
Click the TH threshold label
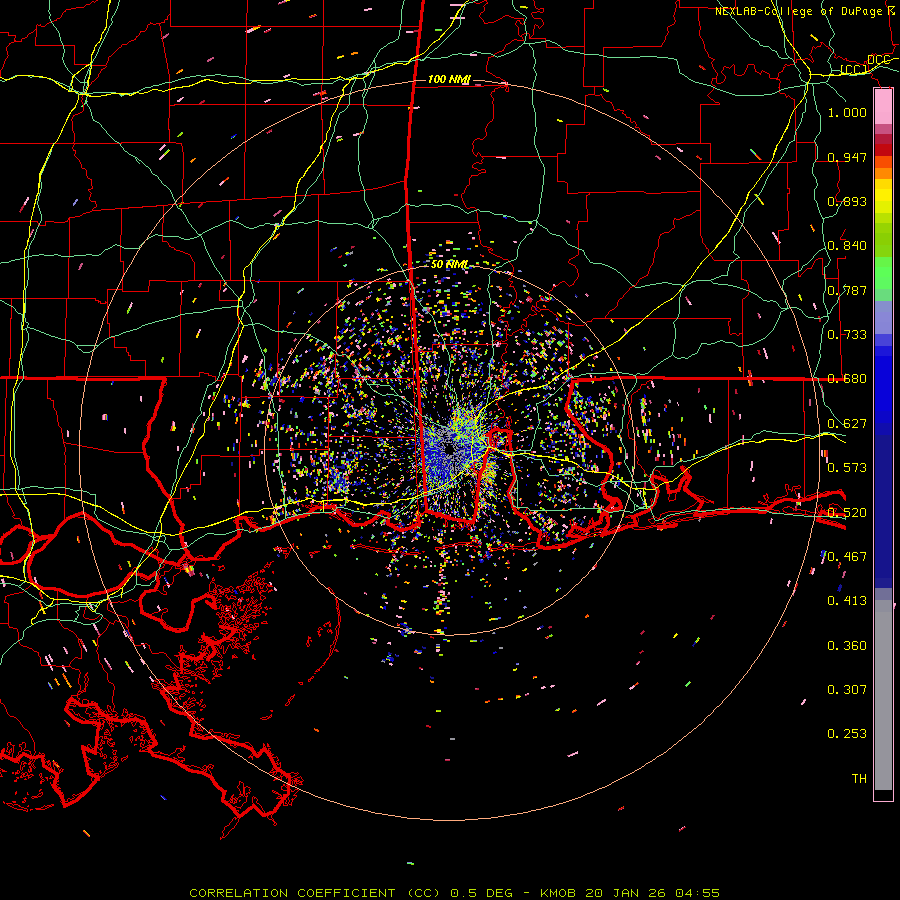[859, 779]
